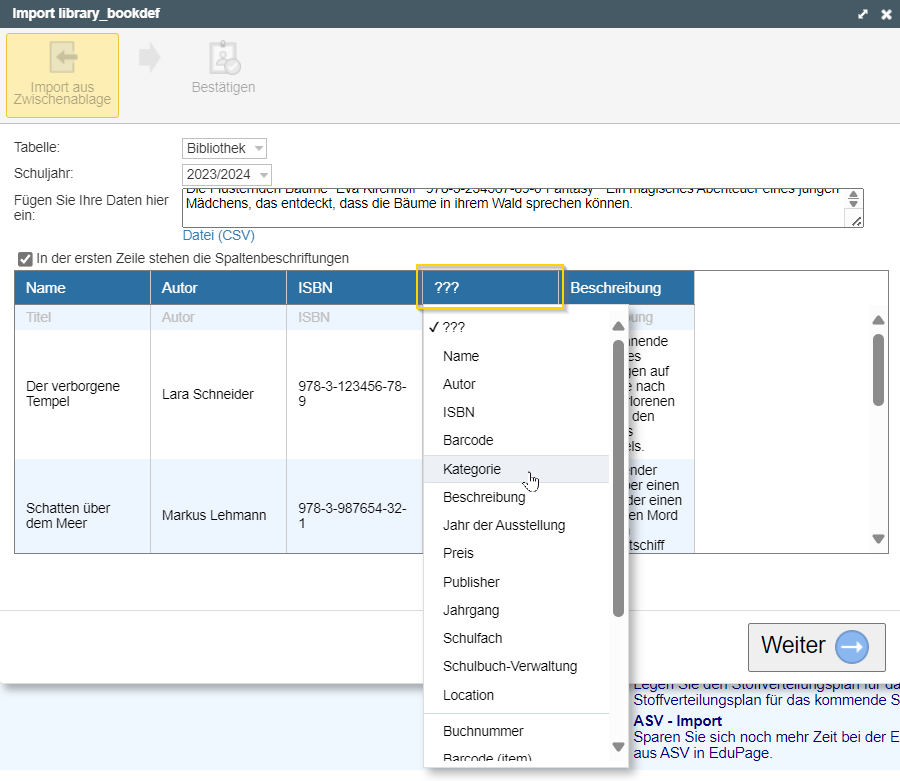Image resolution: width=900 pixels, height=781 pixels.
Task: Click 'Lara Schneider' author cell
Action: (x=218, y=394)
